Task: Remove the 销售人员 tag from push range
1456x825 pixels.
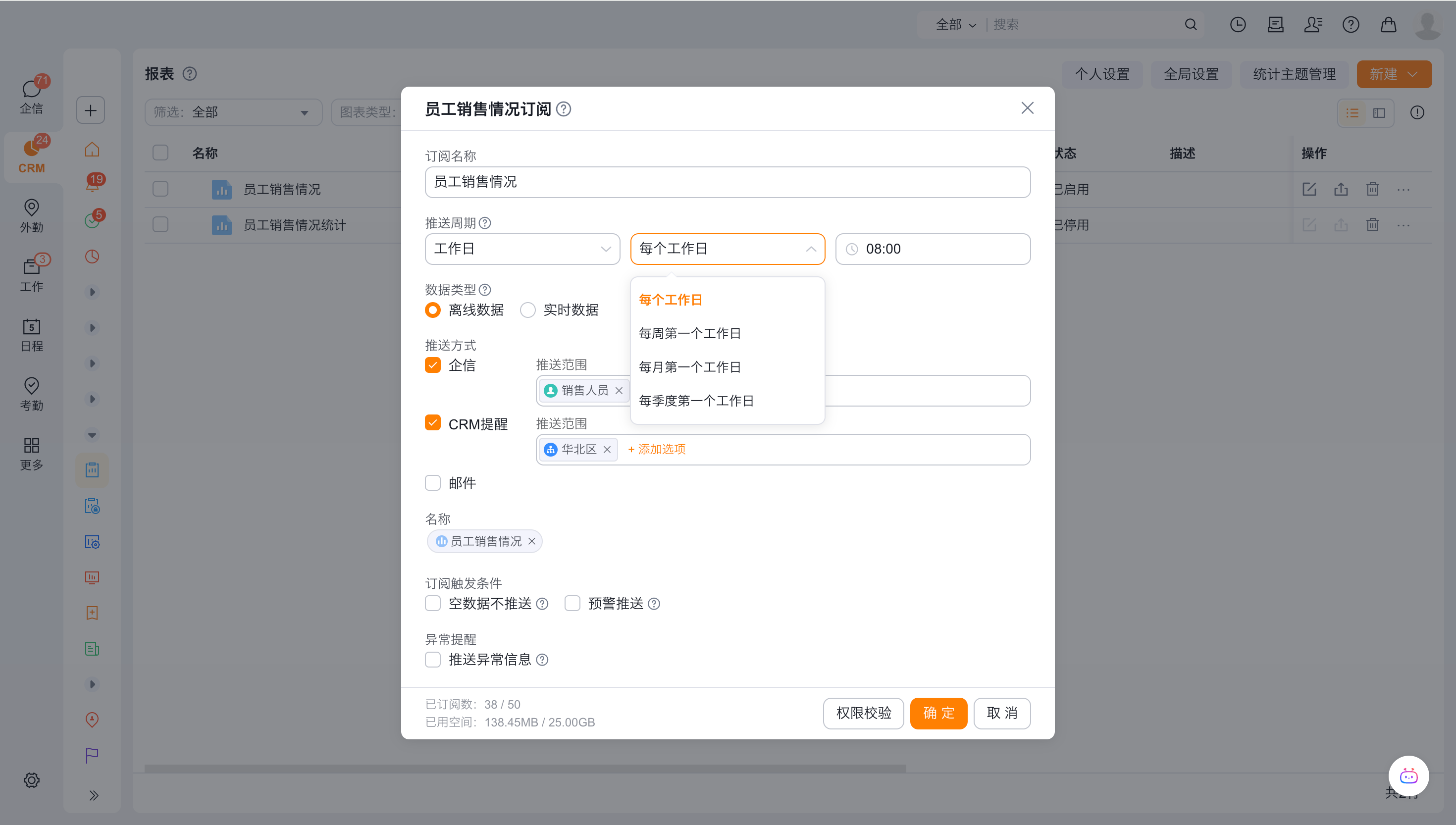Action: coord(619,390)
